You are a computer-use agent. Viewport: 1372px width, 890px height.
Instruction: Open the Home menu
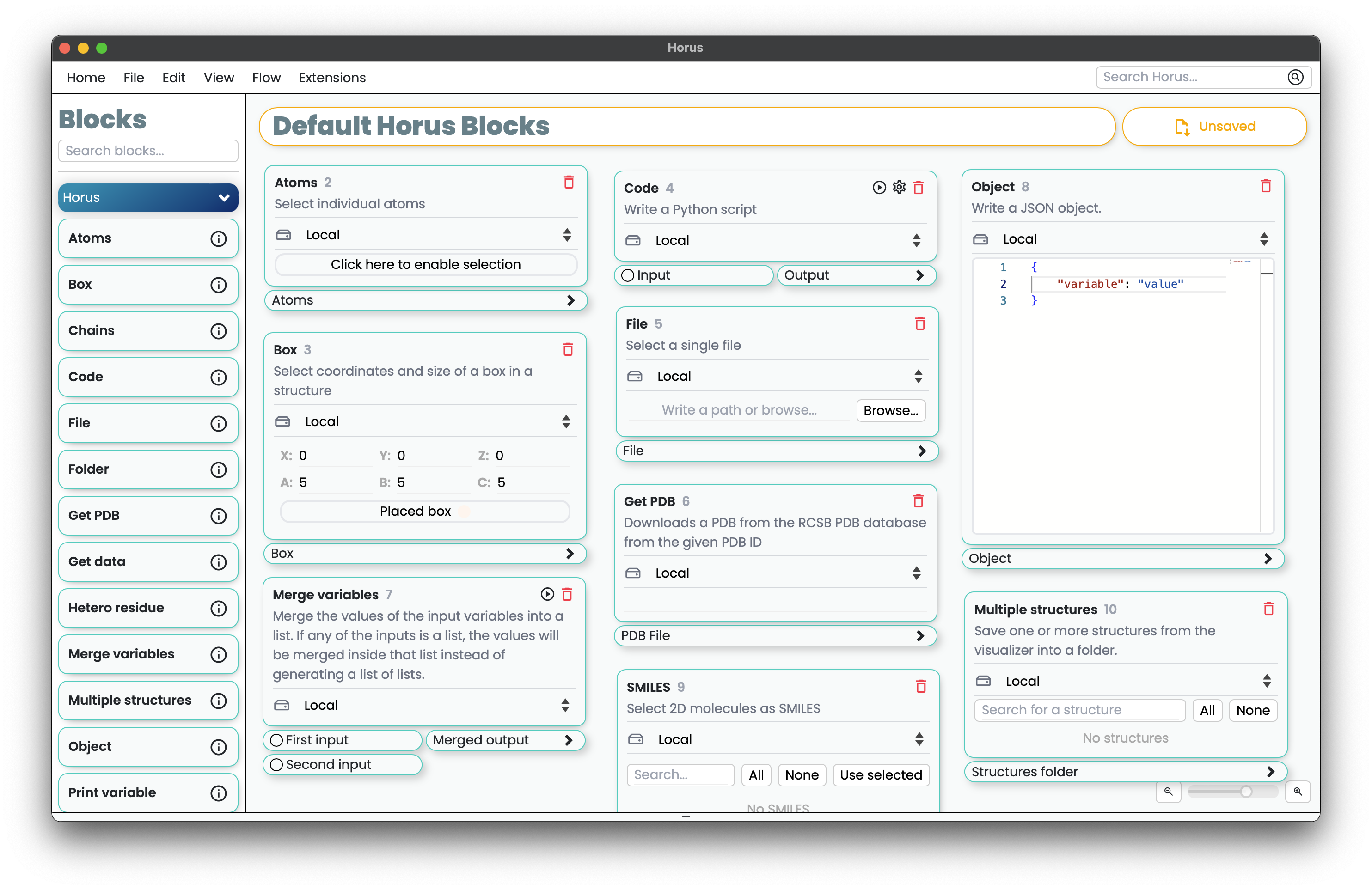(x=86, y=78)
